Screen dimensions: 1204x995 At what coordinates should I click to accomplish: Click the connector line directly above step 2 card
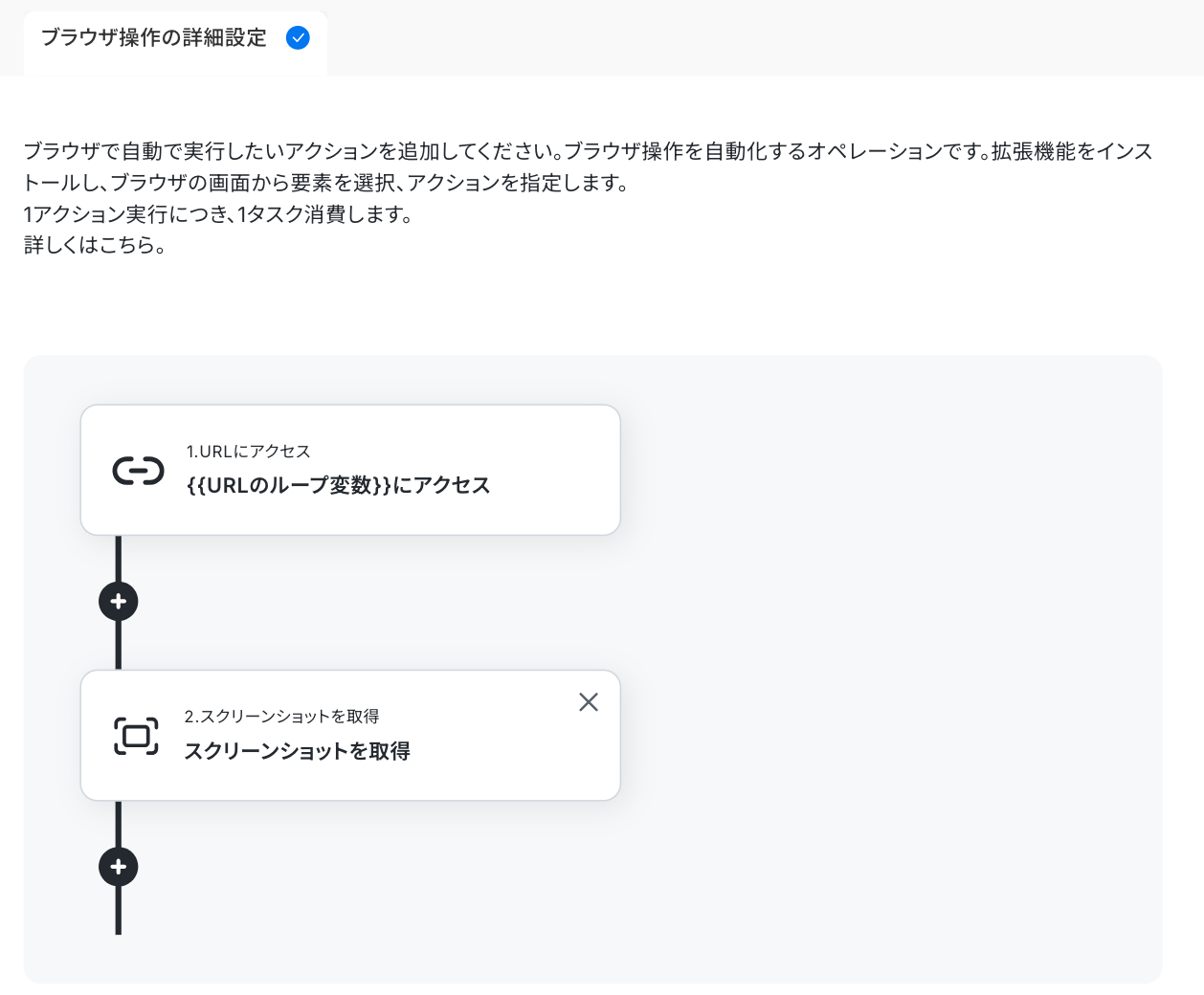coord(119,647)
